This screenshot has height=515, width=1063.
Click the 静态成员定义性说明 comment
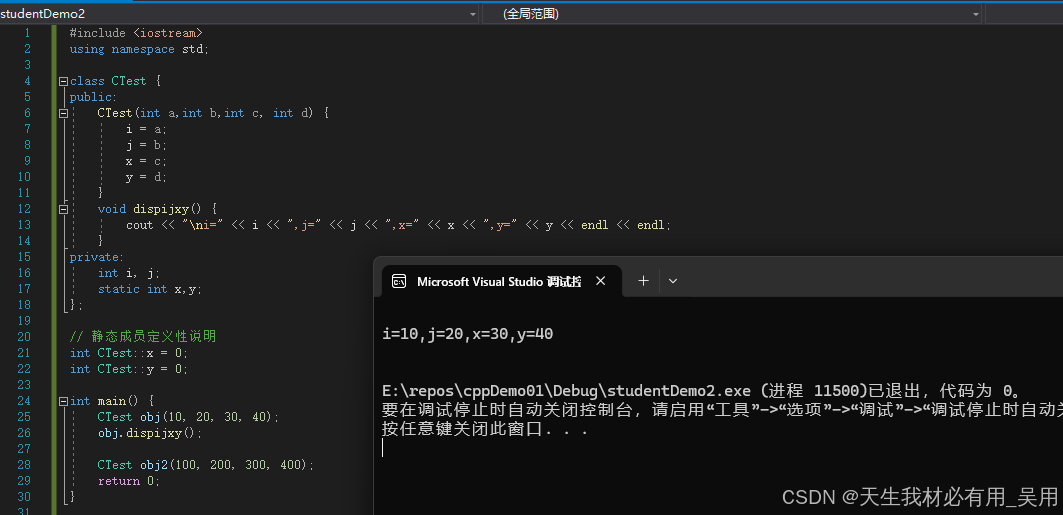[143, 337]
